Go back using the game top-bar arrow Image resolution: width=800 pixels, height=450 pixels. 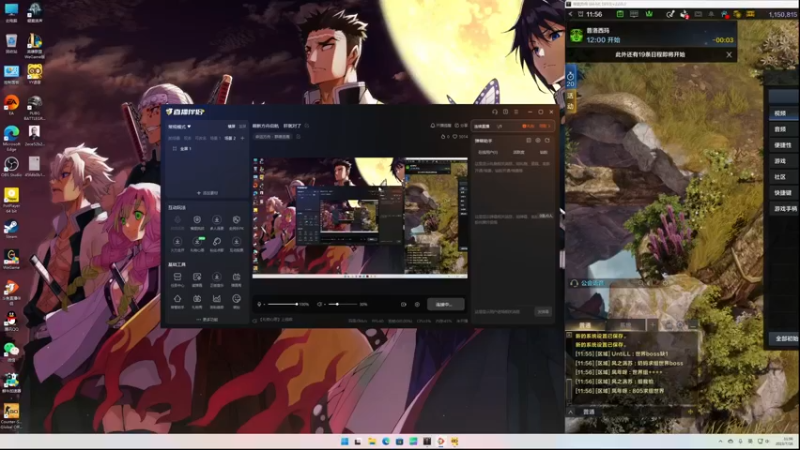[x=570, y=14]
